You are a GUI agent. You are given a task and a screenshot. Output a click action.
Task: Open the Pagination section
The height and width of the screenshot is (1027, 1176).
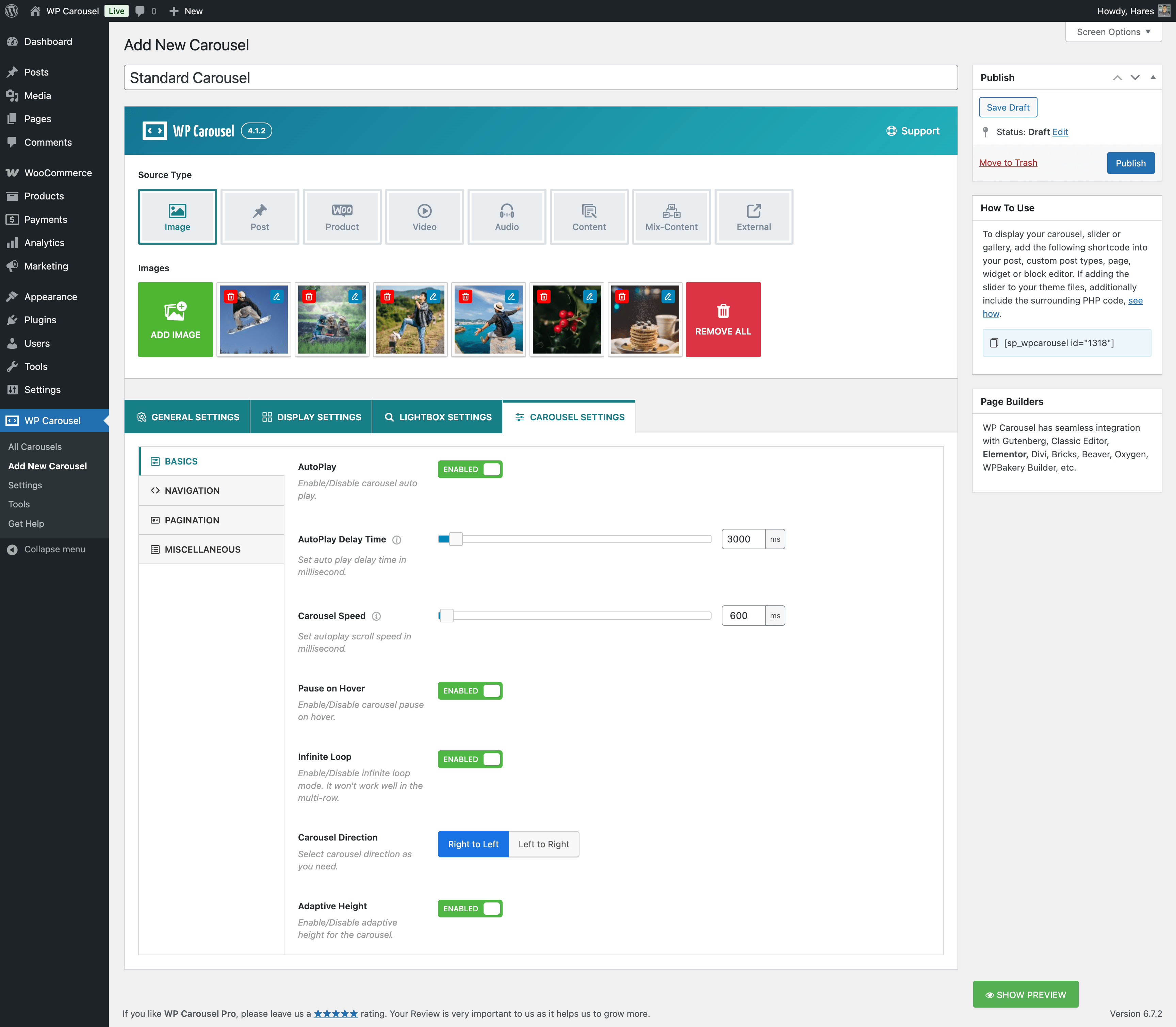(211, 520)
